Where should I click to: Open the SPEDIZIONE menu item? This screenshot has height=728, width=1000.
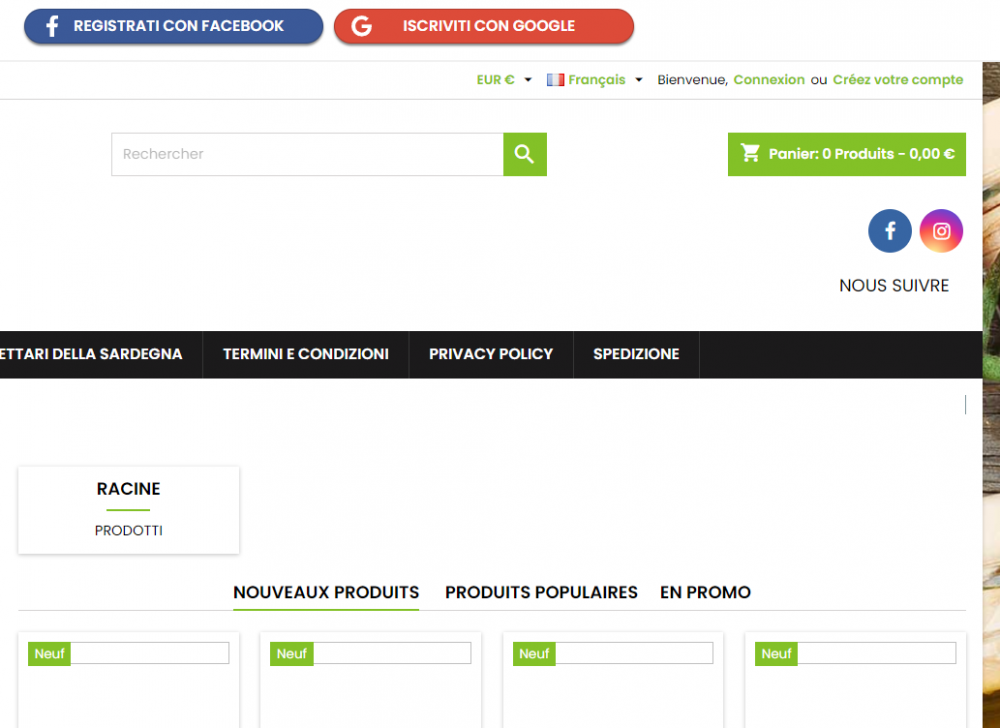click(636, 354)
